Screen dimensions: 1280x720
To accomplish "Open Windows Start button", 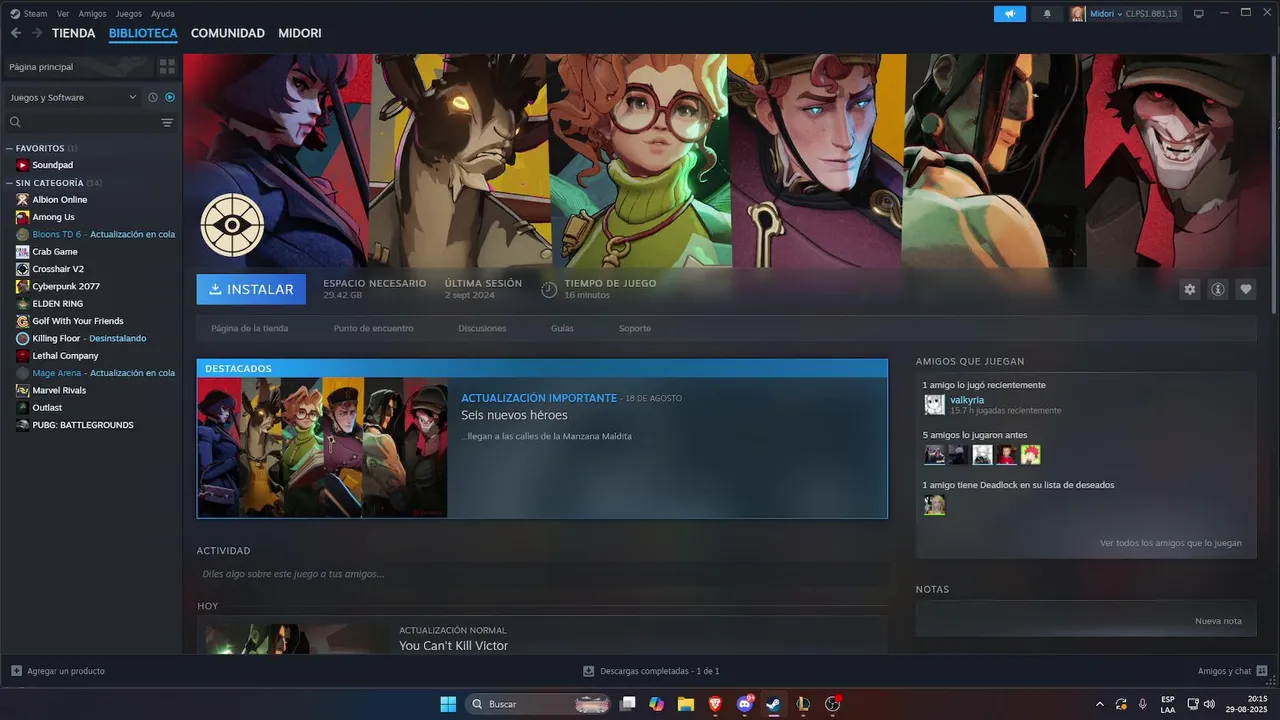I will (448, 704).
